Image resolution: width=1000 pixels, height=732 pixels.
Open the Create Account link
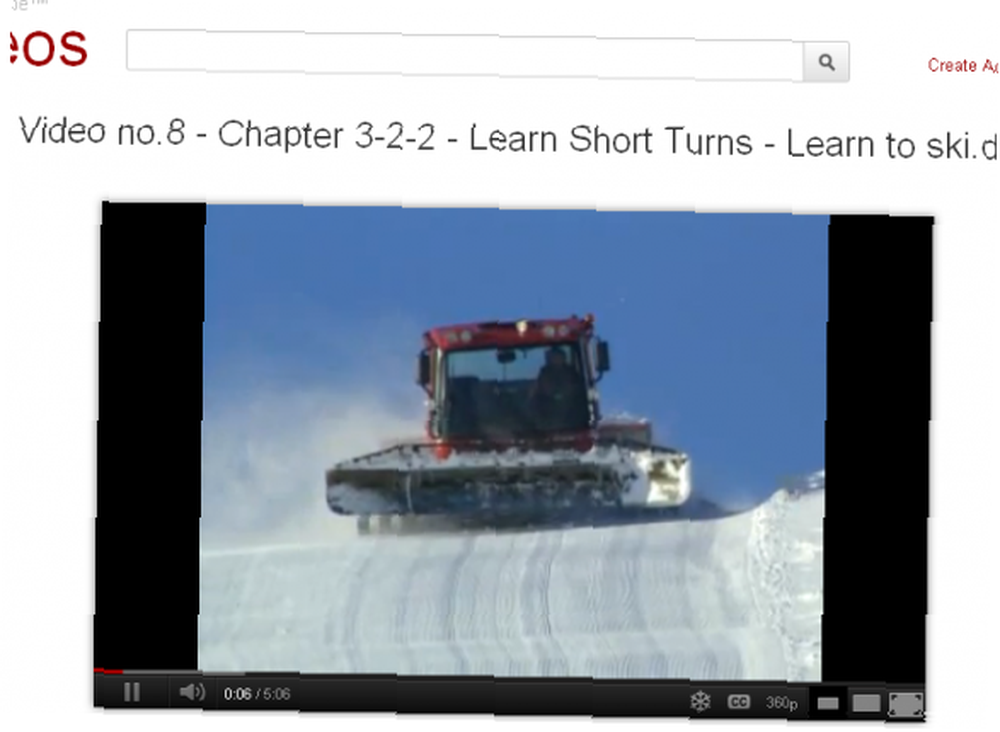(x=963, y=66)
